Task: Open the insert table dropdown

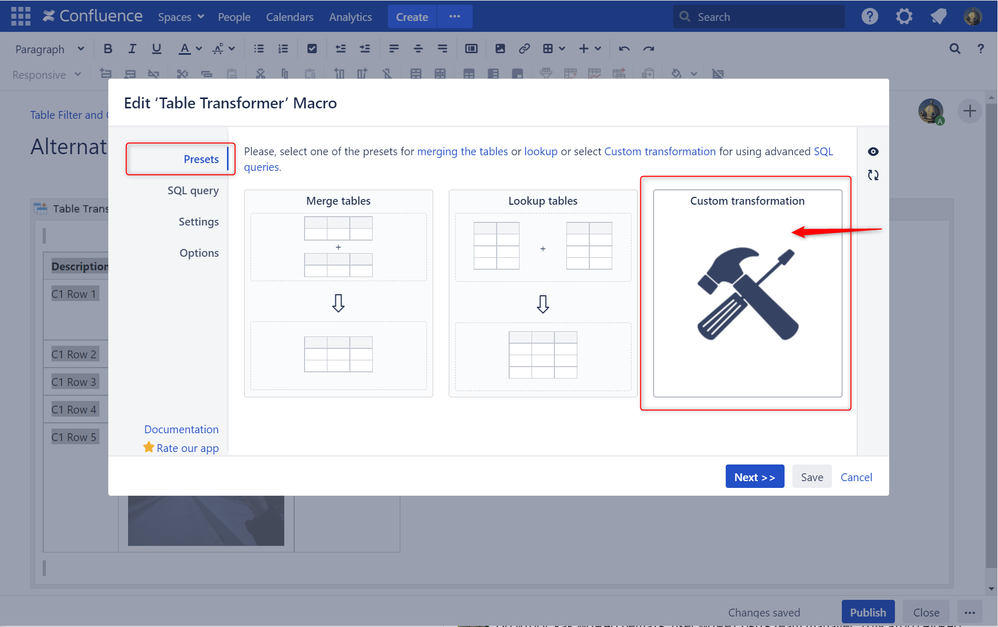Action: click(554, 49)
